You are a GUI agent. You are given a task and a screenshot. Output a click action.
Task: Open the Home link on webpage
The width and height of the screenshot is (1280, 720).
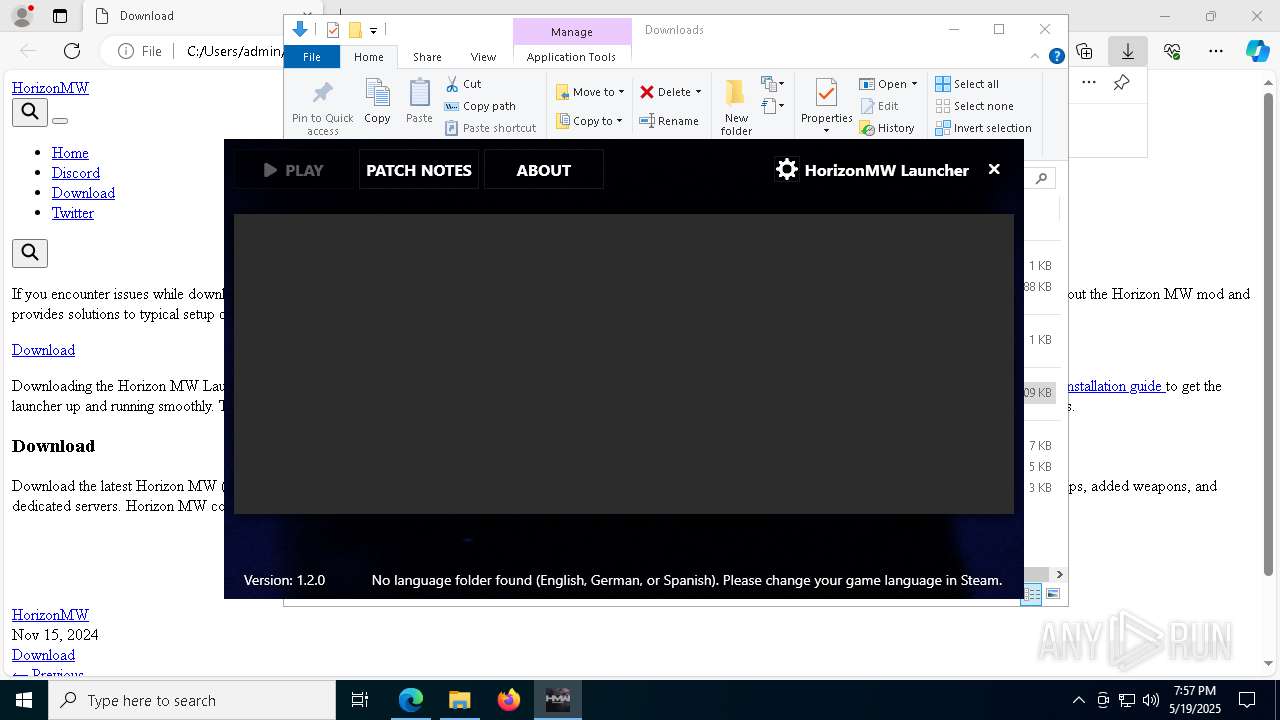point(70,153)
